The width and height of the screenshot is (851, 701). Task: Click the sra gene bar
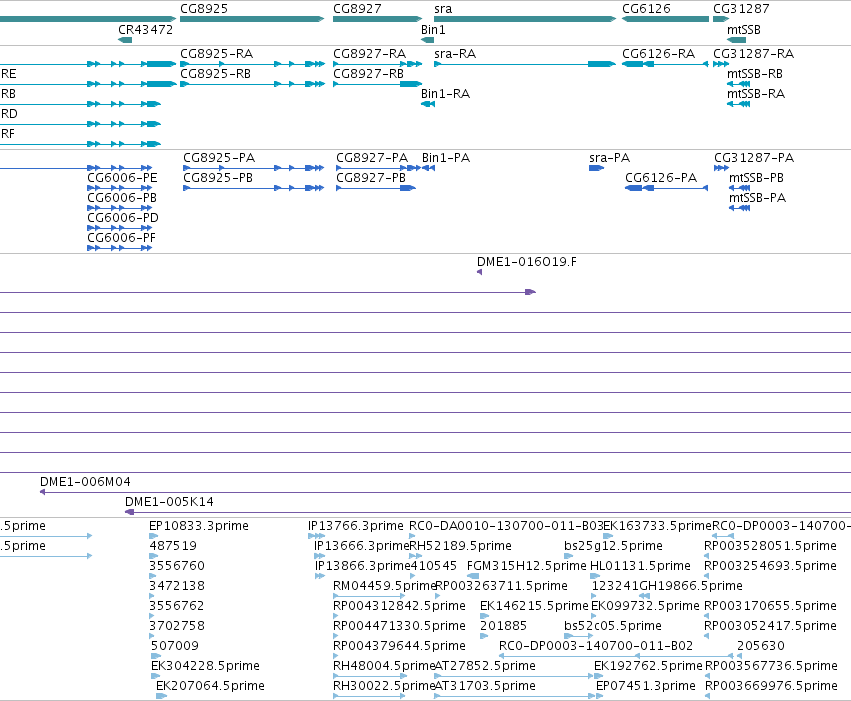click(x=525, y=19)
